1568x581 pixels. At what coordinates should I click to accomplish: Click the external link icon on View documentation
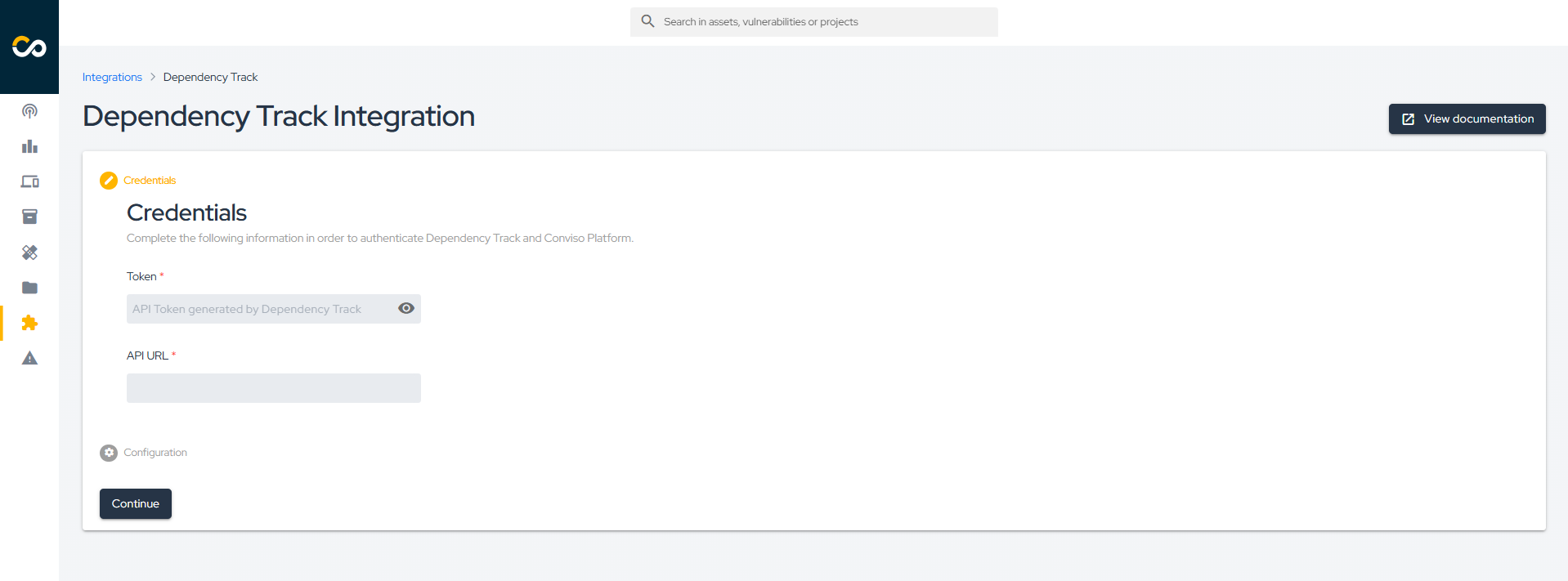[1408, 119]
